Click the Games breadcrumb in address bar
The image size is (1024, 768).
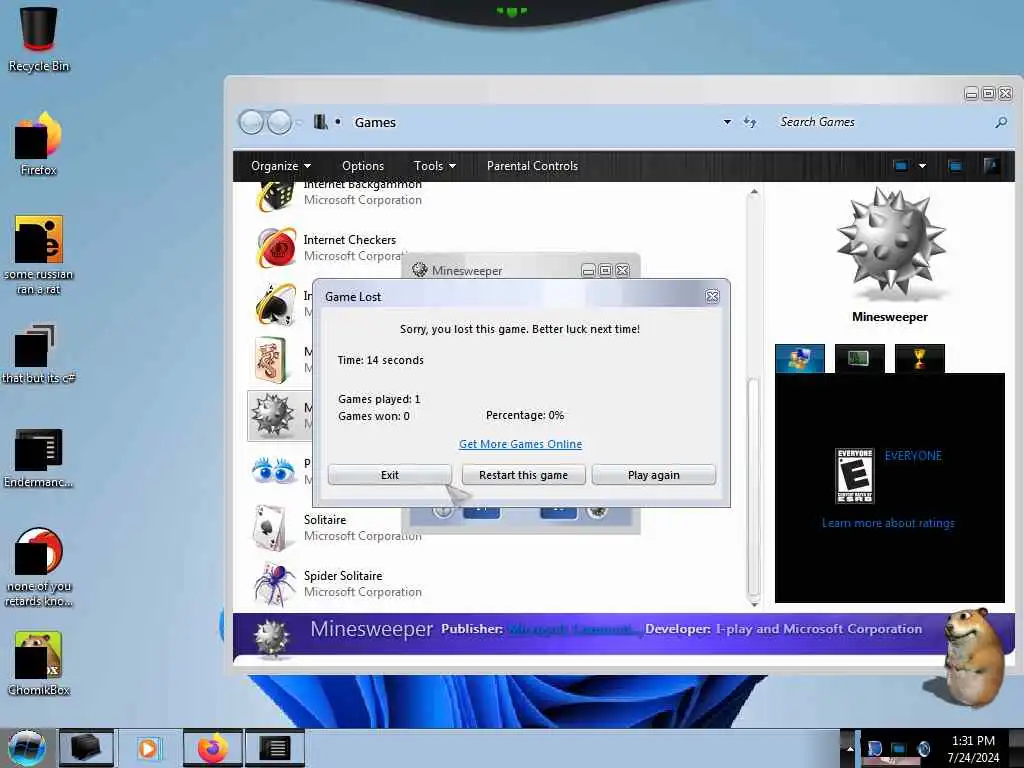coord(375,122)
